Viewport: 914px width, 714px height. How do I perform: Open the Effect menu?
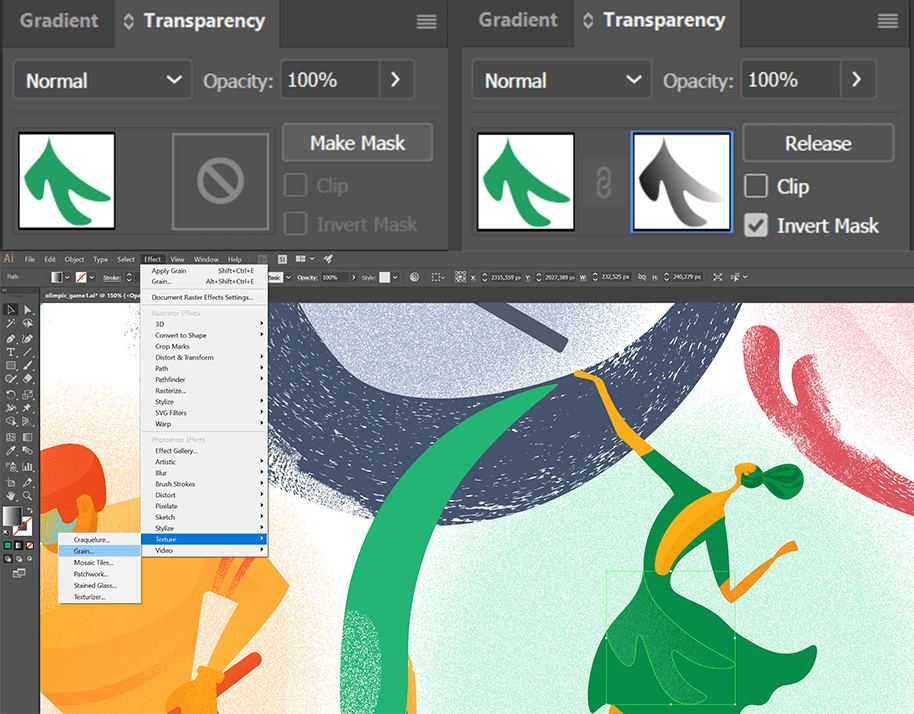point(153,259)
